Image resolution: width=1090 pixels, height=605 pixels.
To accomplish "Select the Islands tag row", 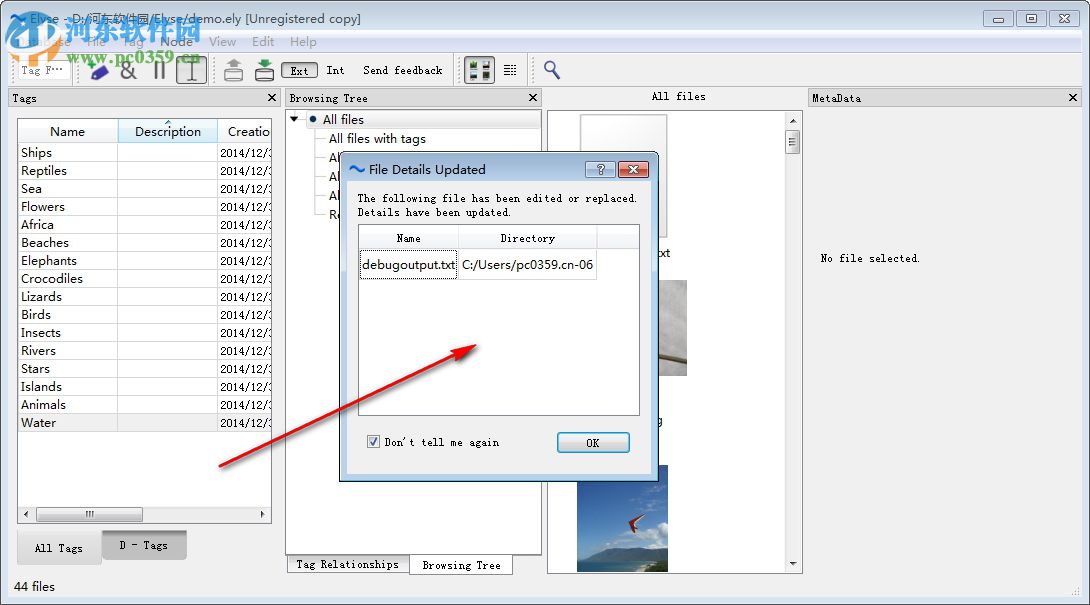I will [145, 387].
